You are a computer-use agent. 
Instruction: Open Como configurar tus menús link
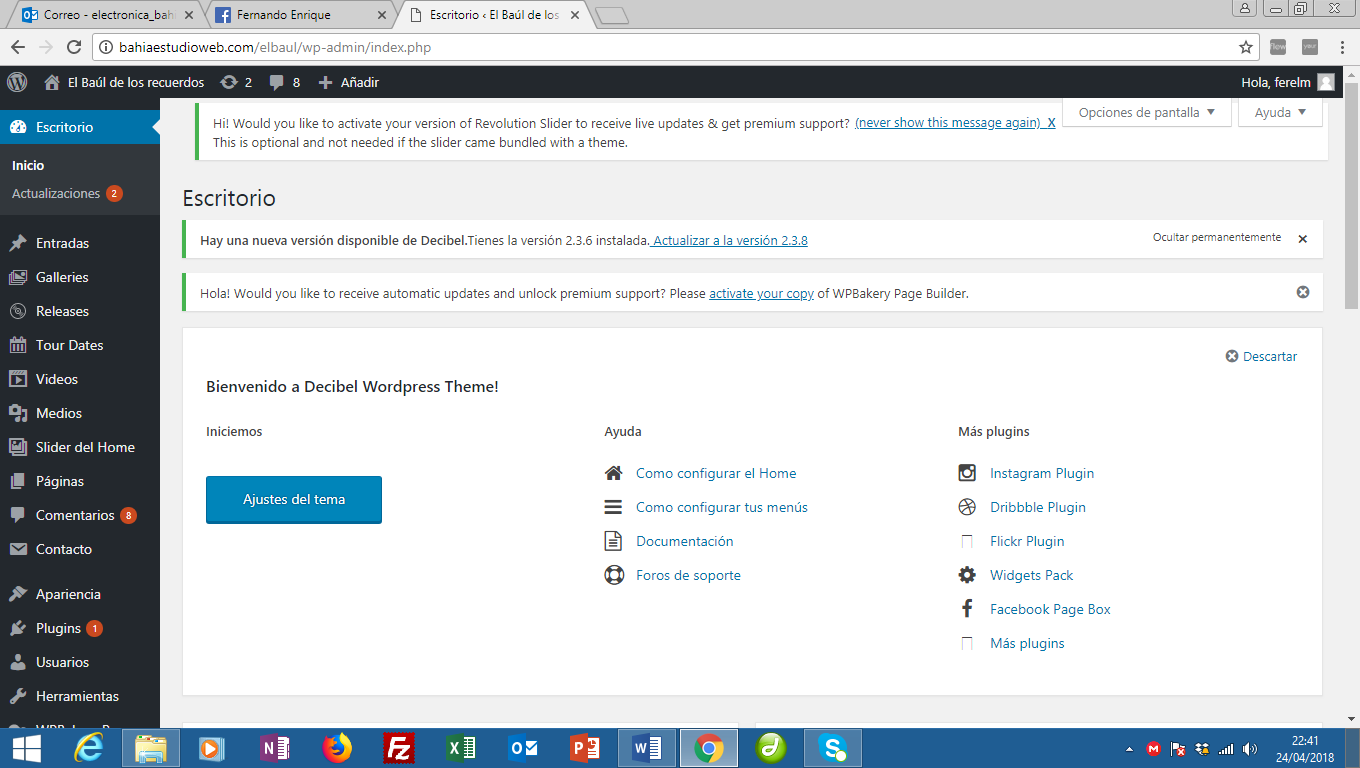722,507
